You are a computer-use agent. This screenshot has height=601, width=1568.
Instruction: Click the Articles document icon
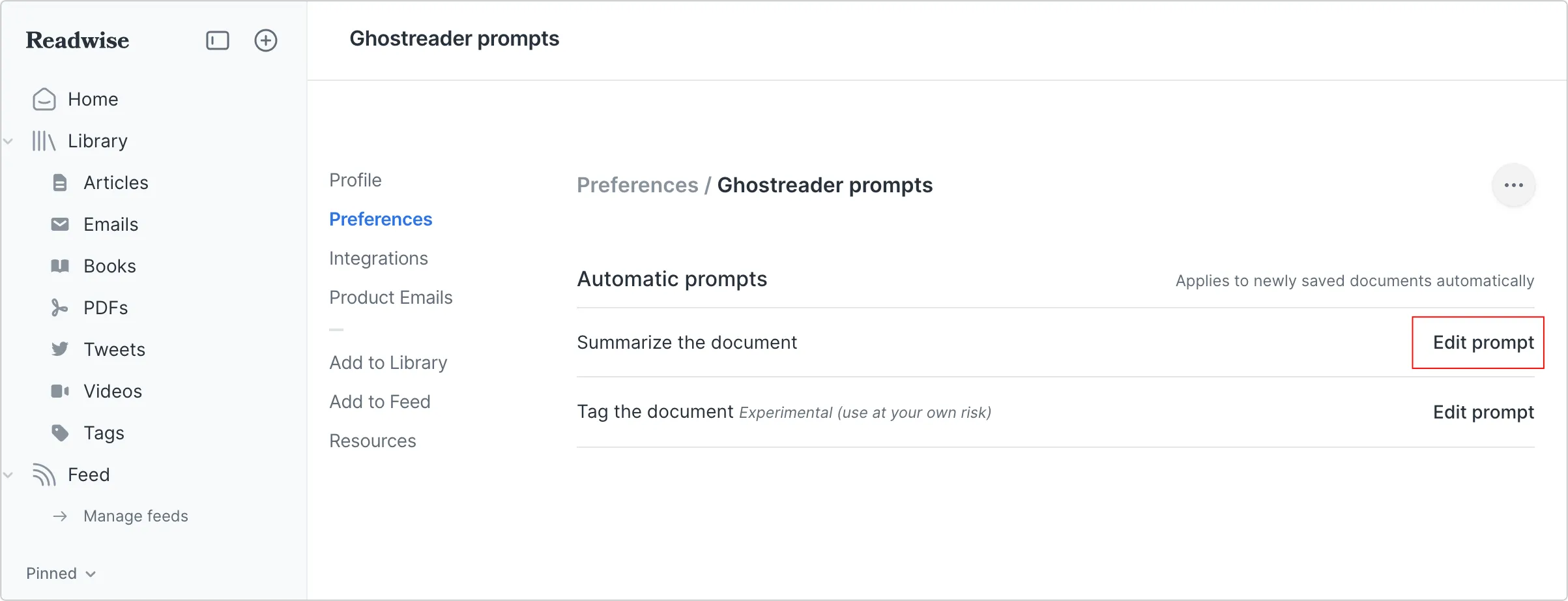60,183
